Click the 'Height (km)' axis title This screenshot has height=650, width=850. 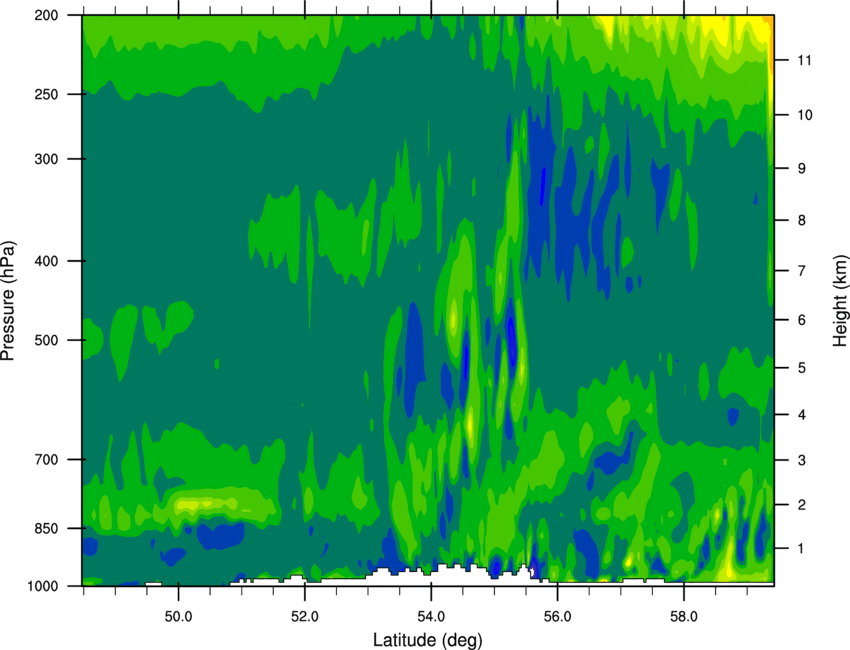tap(840, 301)
